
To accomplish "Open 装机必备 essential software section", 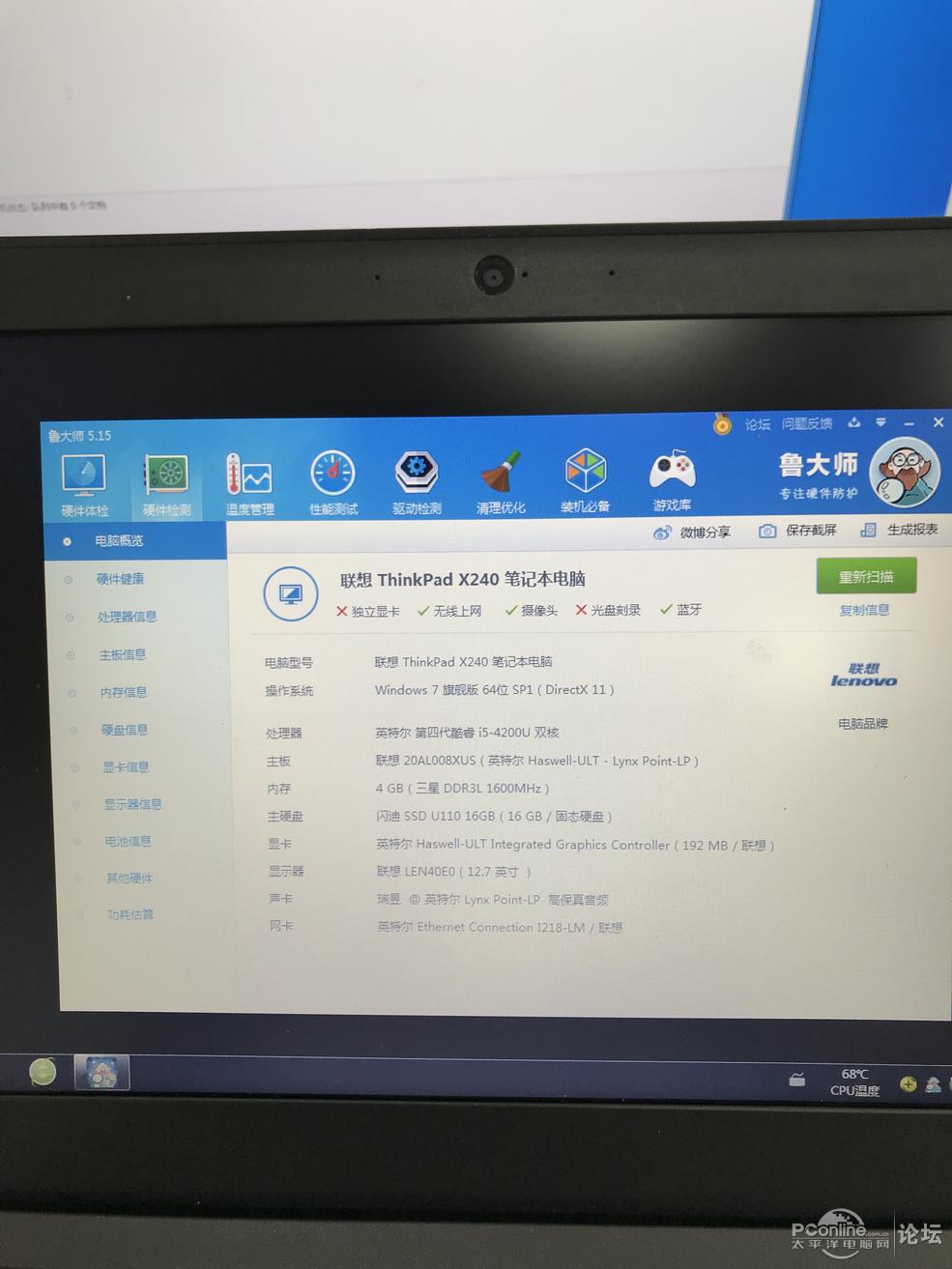I will point(585,480).
